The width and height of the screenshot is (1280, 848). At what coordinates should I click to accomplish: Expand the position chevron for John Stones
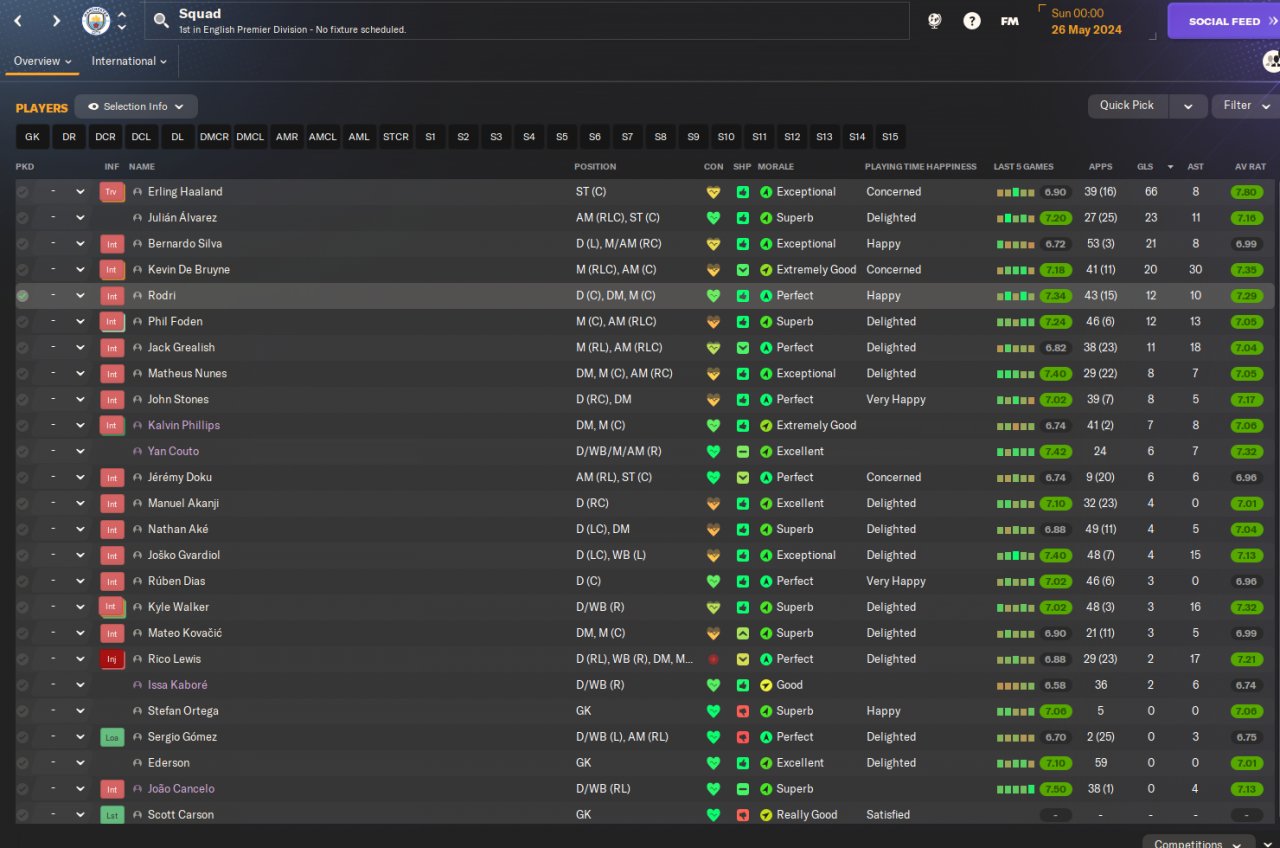[80, 400]
